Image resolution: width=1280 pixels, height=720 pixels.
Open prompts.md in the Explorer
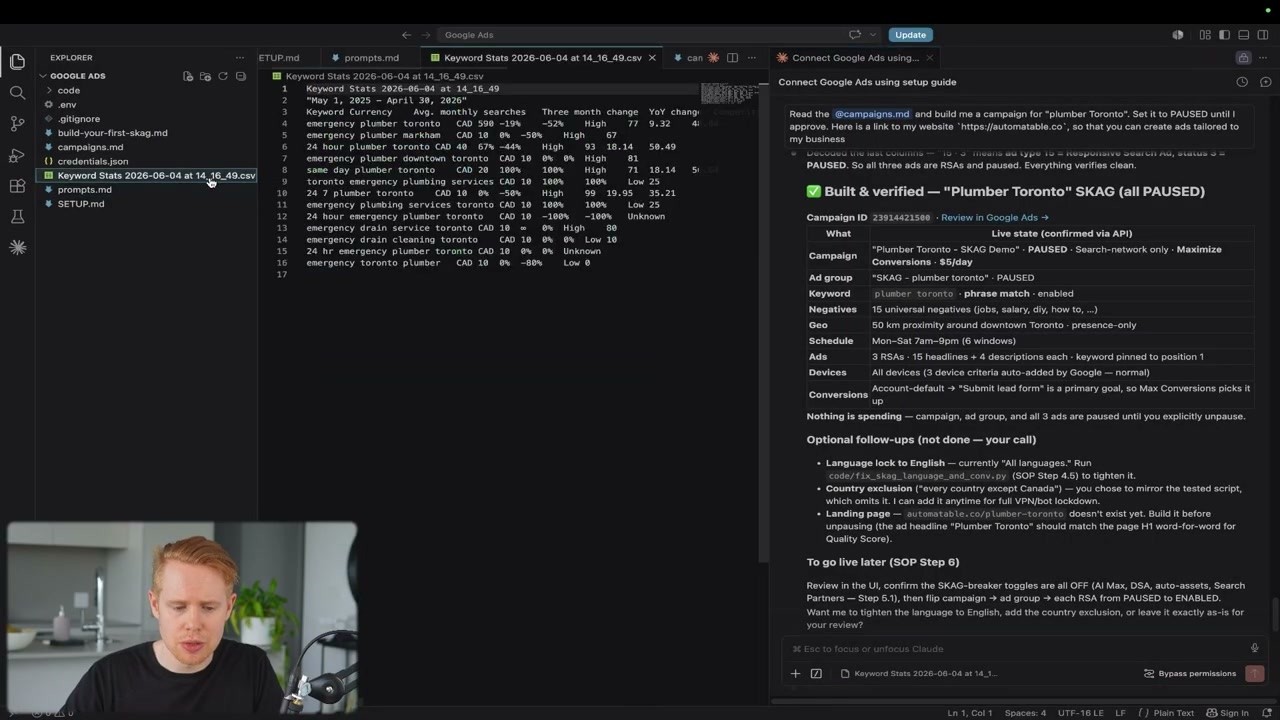coord(84,189)
